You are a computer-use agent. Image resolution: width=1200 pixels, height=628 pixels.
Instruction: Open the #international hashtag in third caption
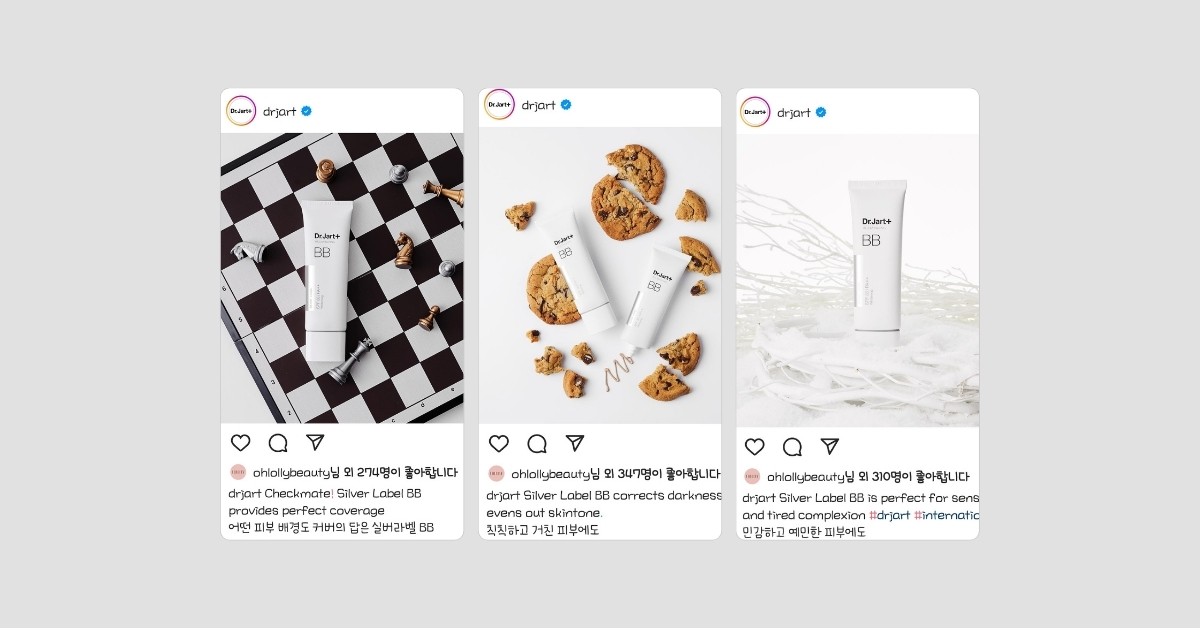[x=947, y=515]
